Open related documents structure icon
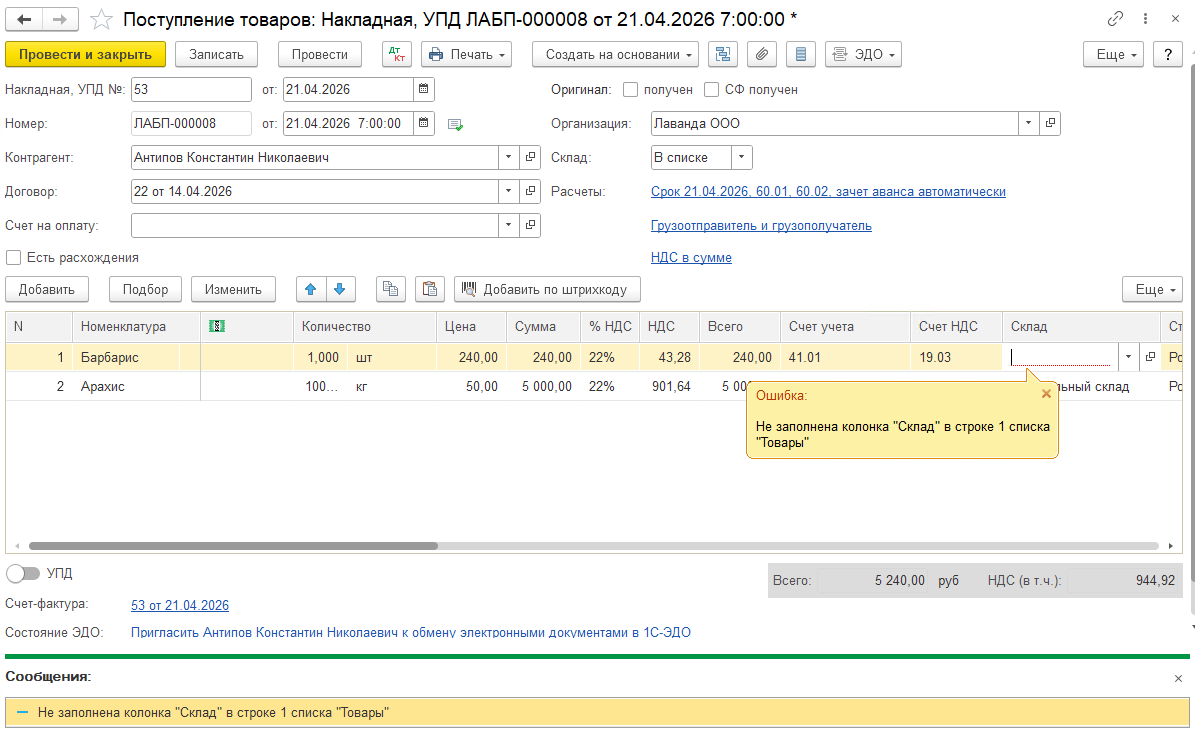 coord(722,54)
